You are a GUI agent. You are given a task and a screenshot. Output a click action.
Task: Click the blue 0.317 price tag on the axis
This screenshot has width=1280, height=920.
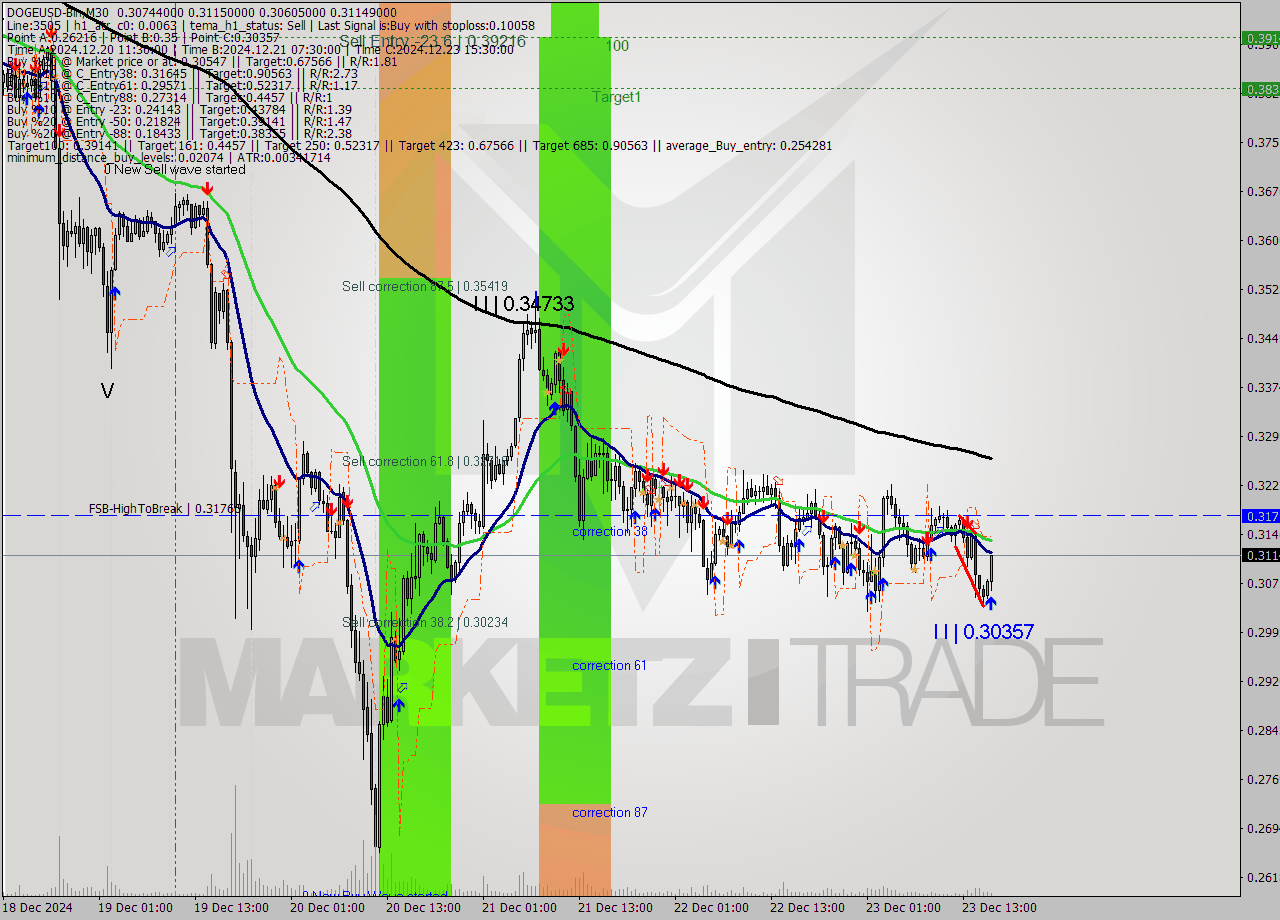[x=1260, y=516]
